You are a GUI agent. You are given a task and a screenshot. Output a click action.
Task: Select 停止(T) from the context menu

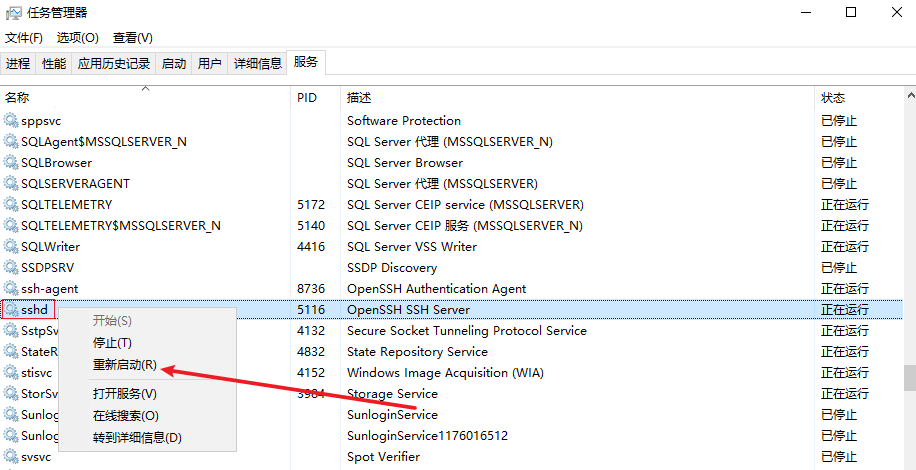coord(112,343)
